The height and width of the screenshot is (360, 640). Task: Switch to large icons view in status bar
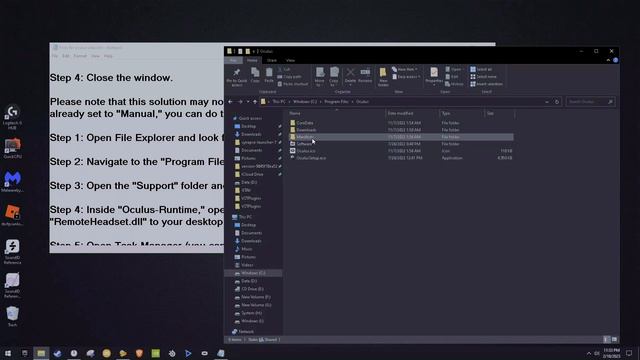[614, 340]
